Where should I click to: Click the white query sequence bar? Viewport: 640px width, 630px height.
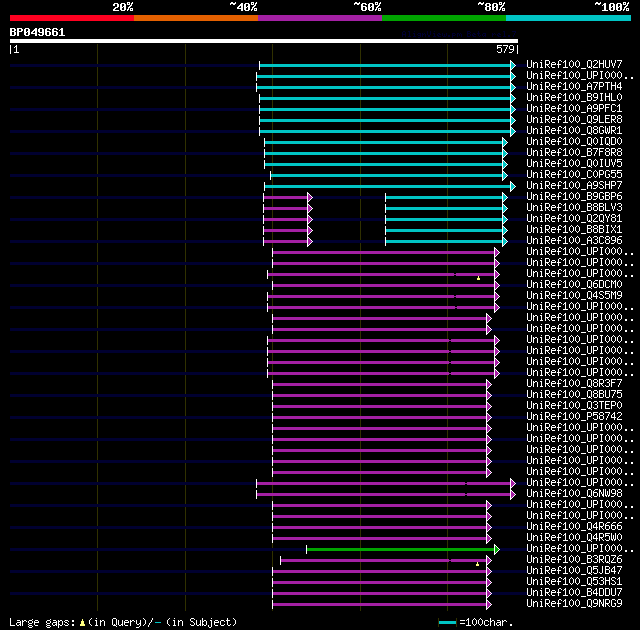[264, 41]
